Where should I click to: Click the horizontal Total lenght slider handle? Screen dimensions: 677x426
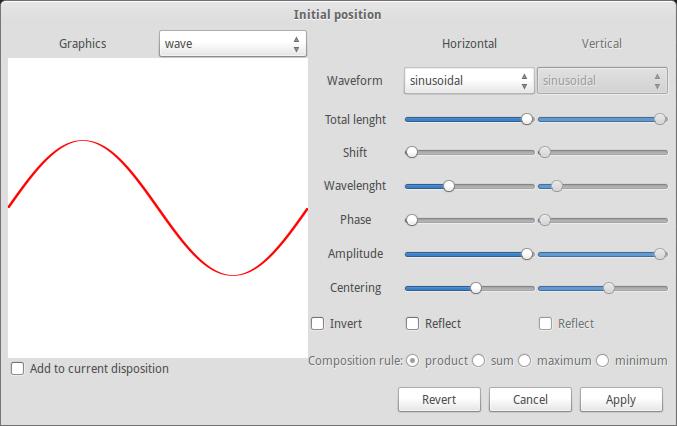pyautogui.click(x=527, y=118)
